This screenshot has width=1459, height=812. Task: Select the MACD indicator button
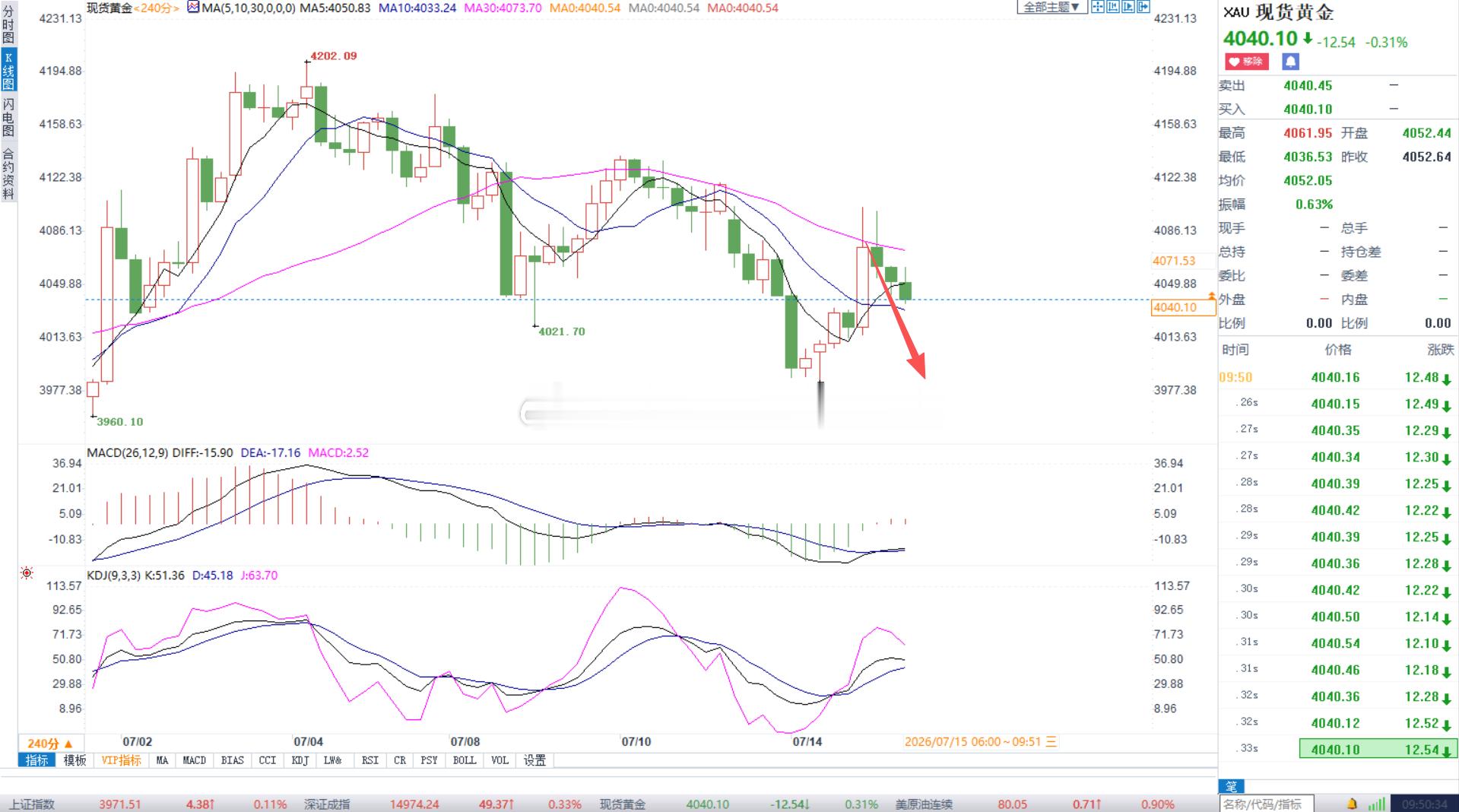(x=194, y=760)
